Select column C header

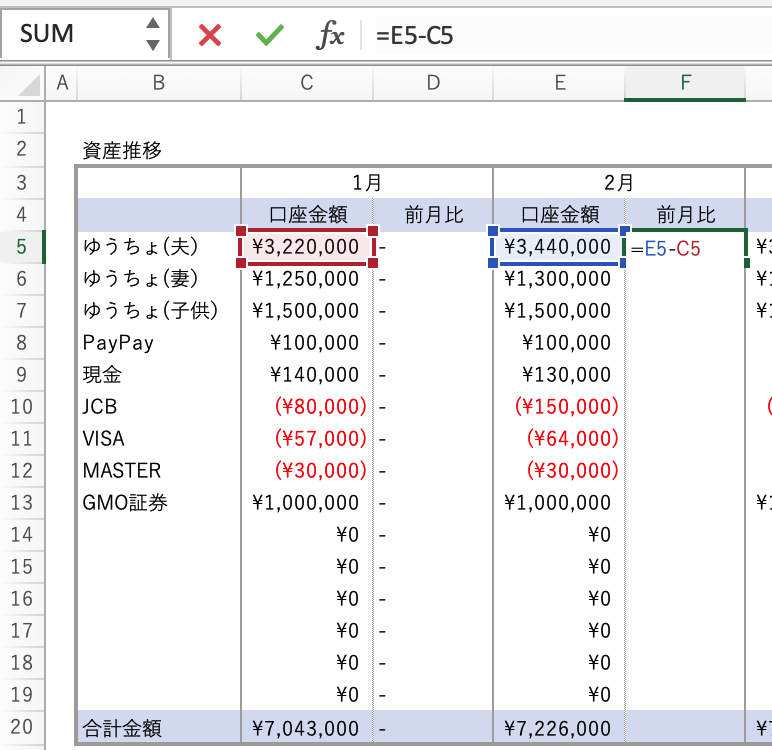[x=307, y=84]
